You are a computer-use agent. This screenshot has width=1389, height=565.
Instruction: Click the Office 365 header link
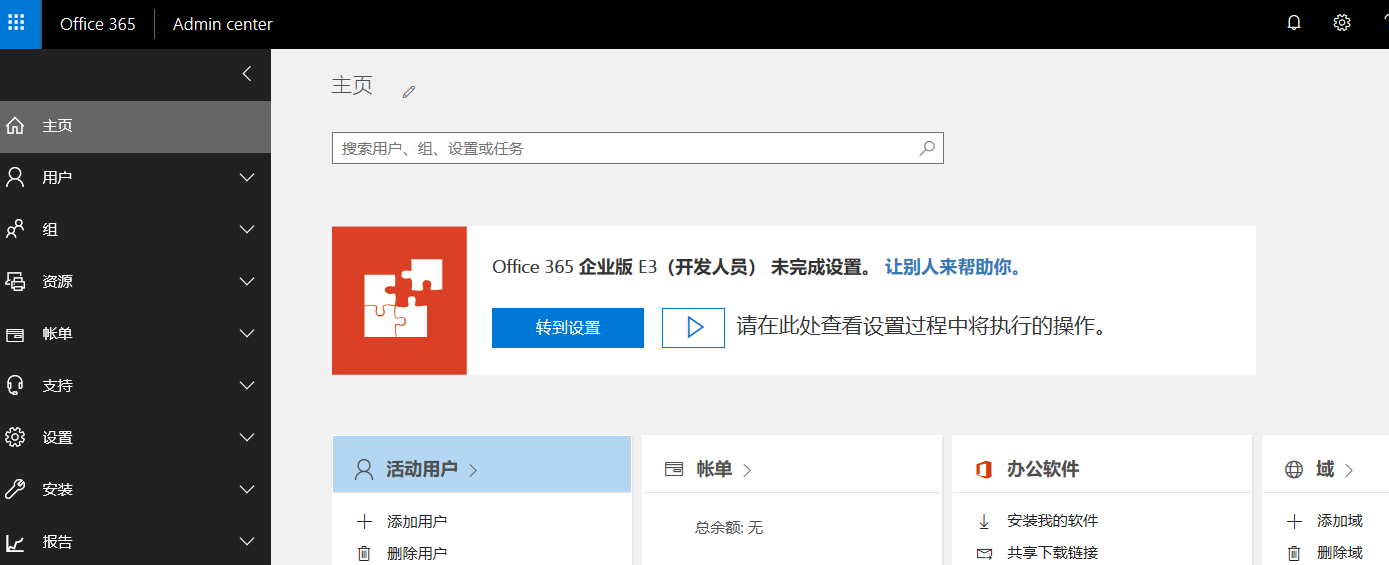98,24
